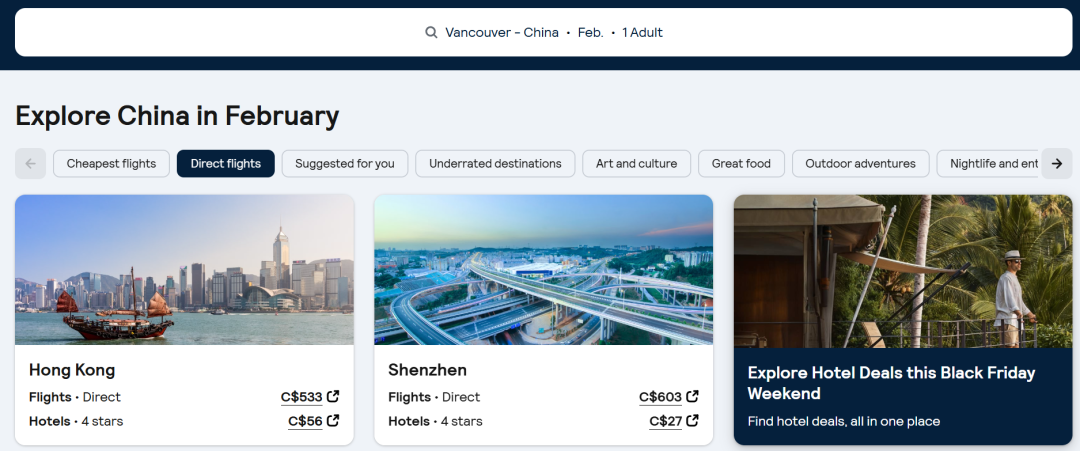
Task: Open the Vancouver – China search bar
Action: click(x=543, y=33)
